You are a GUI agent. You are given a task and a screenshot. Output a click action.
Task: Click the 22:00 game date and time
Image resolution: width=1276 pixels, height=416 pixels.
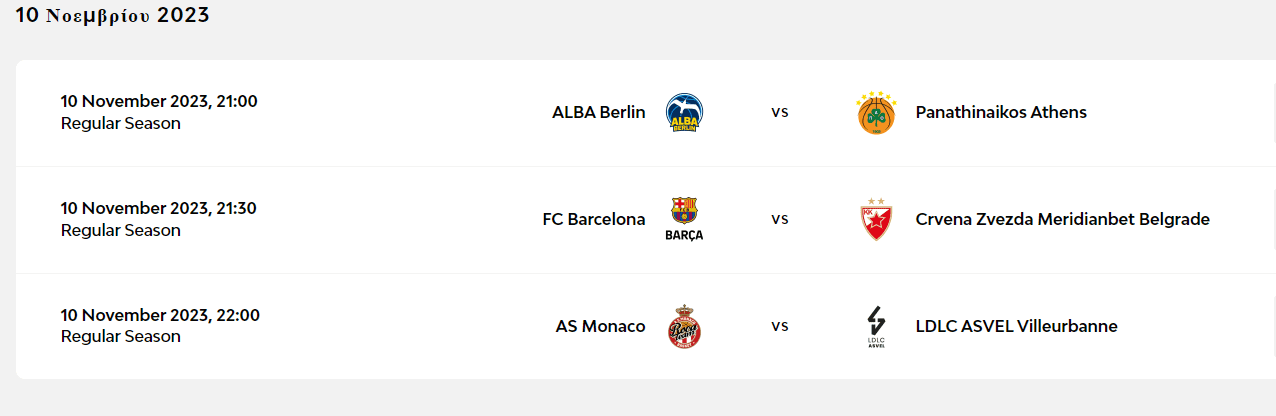[x=160, y=315]
